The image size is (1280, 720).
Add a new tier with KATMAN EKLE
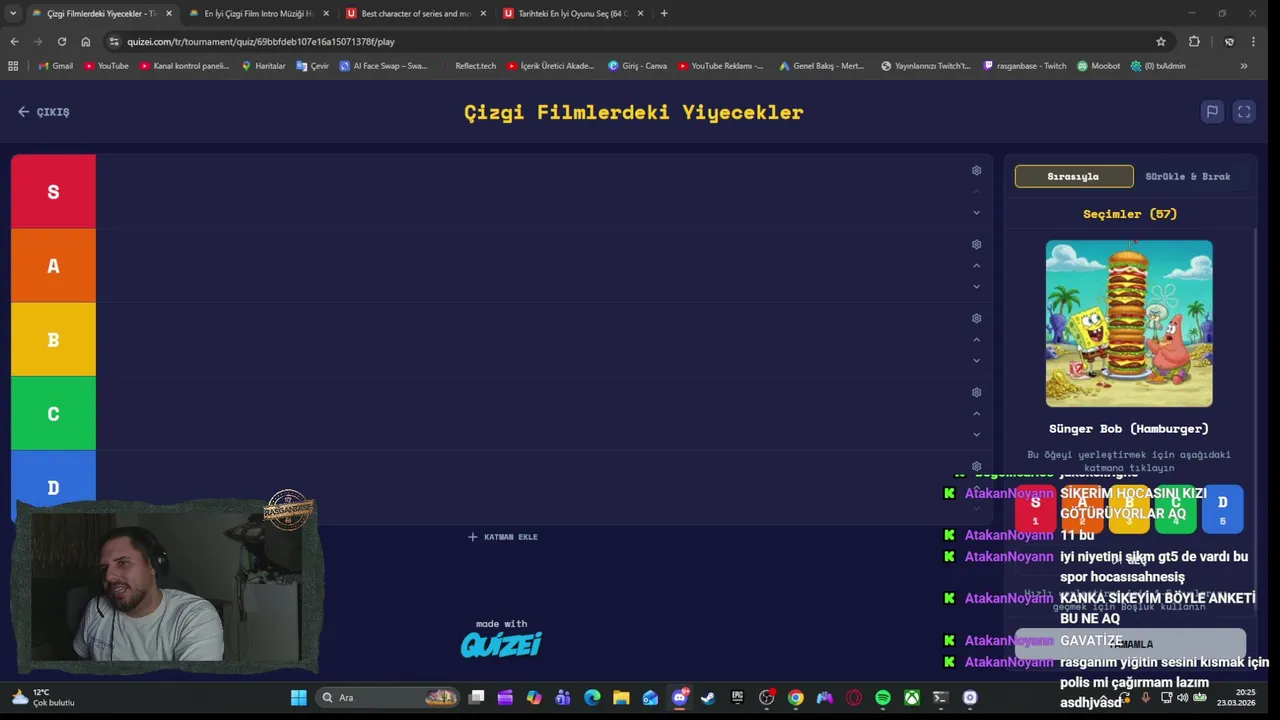503,537
